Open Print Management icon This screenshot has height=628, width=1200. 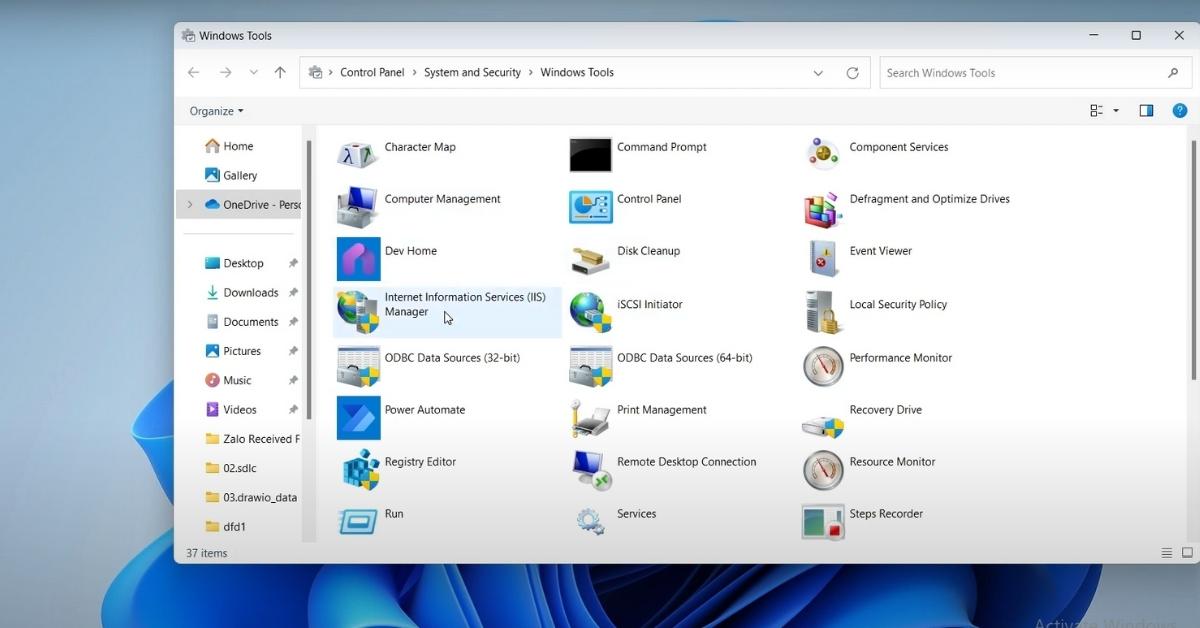point(590,418)
